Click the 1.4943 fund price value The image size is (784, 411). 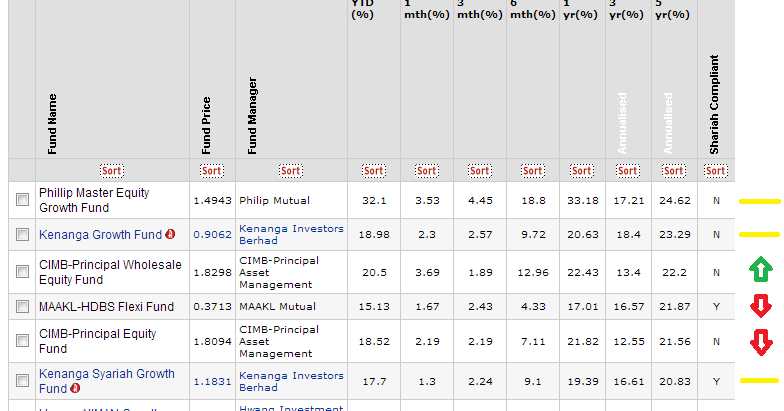click(212, 200)
